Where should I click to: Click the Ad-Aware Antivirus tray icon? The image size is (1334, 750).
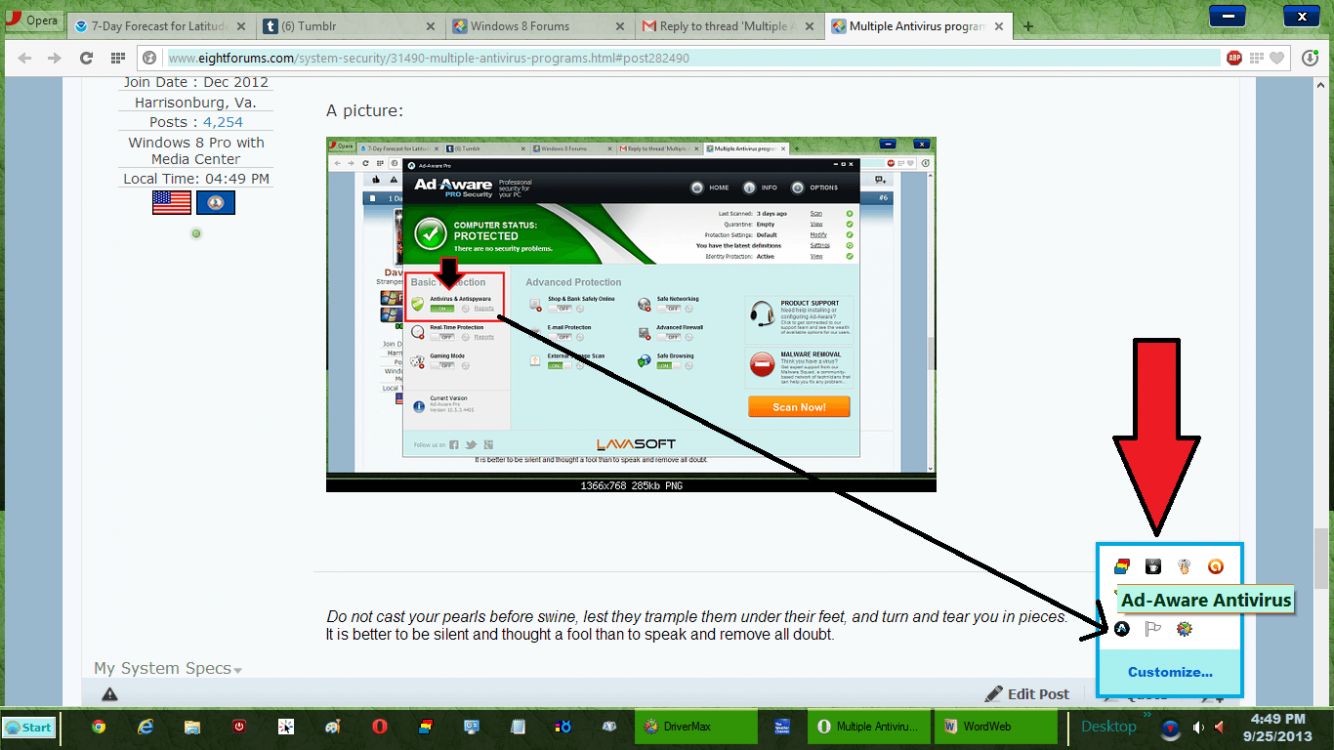pyautogui.click(x=1122, y=629)
